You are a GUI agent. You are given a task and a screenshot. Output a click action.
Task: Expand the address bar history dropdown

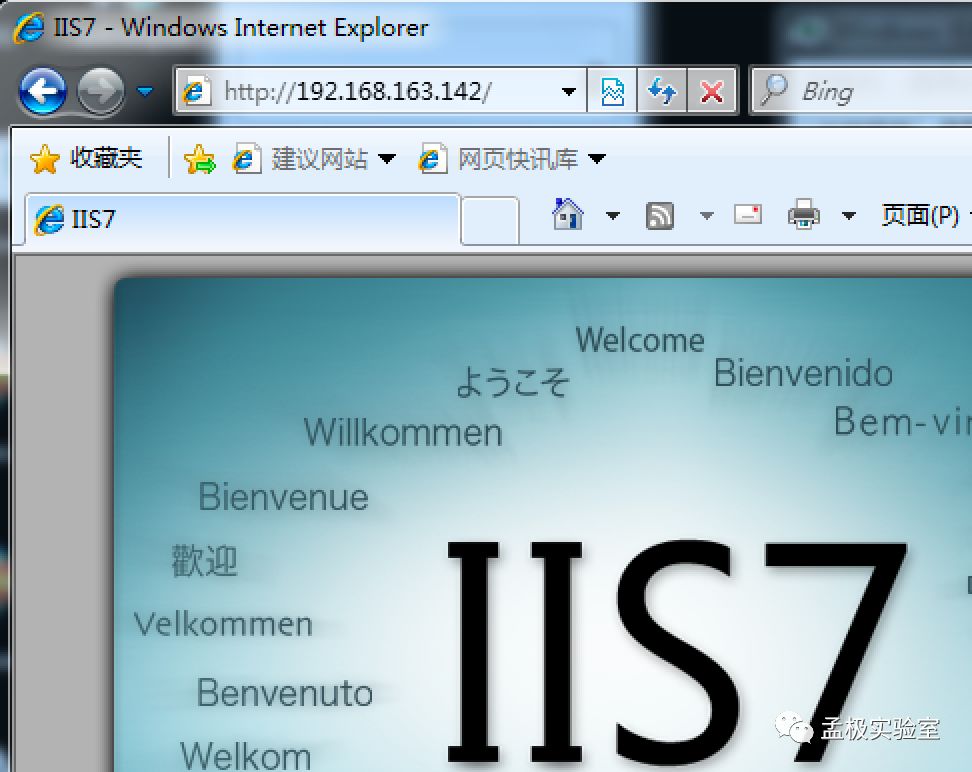tap(569, 93)
